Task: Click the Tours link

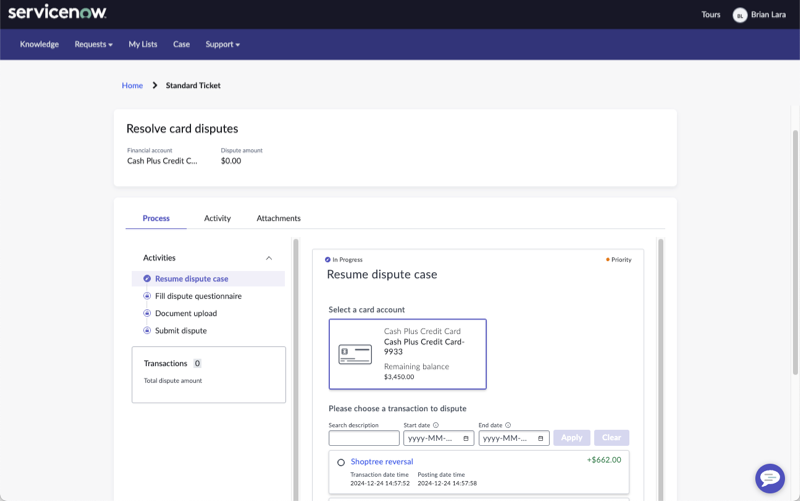Action: (x=711, y=15)
